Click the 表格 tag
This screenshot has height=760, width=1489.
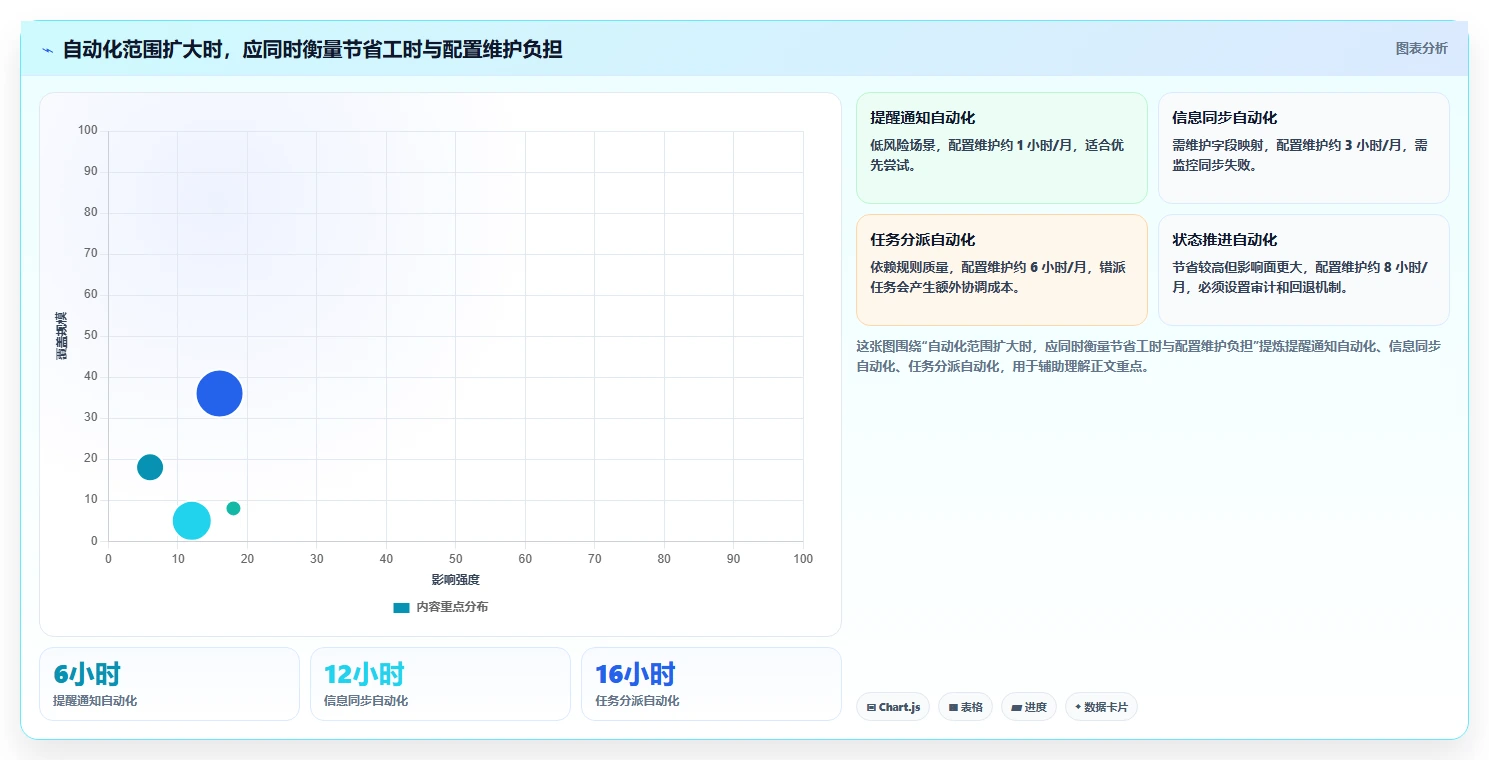click(965, 707)
